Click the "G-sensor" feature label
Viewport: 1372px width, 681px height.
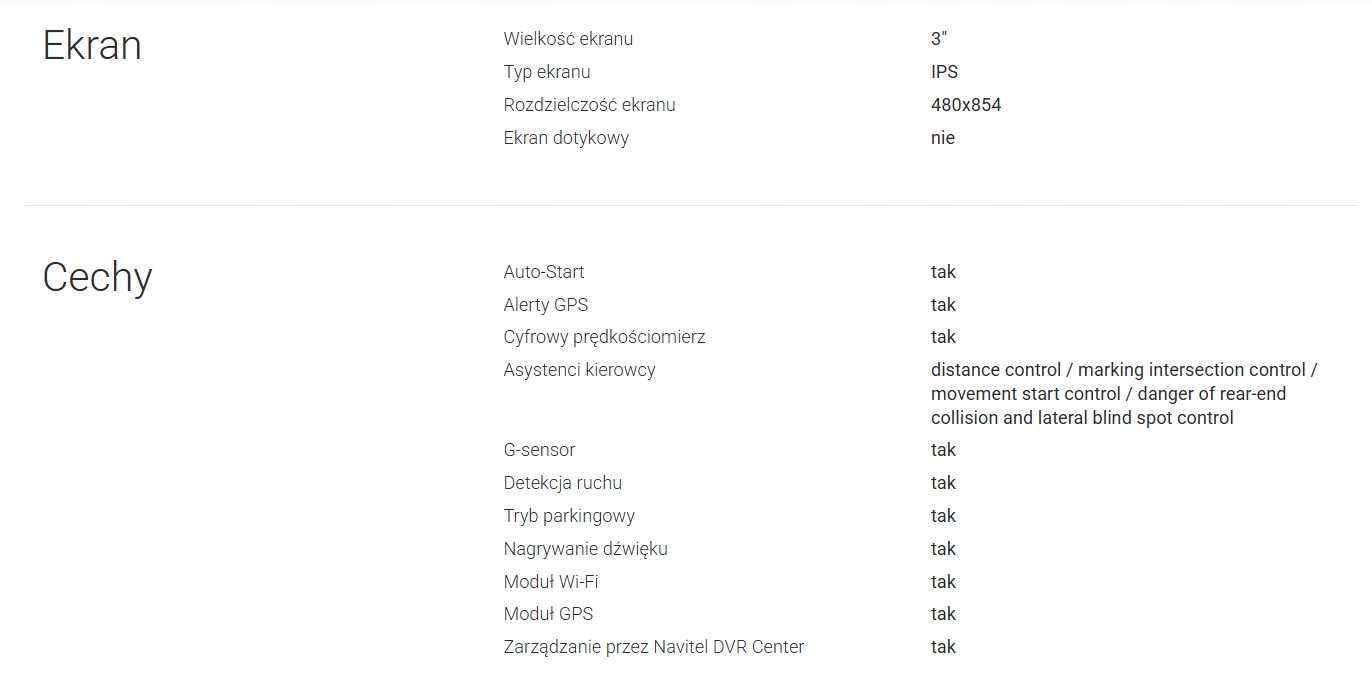[x=539, y=450]
